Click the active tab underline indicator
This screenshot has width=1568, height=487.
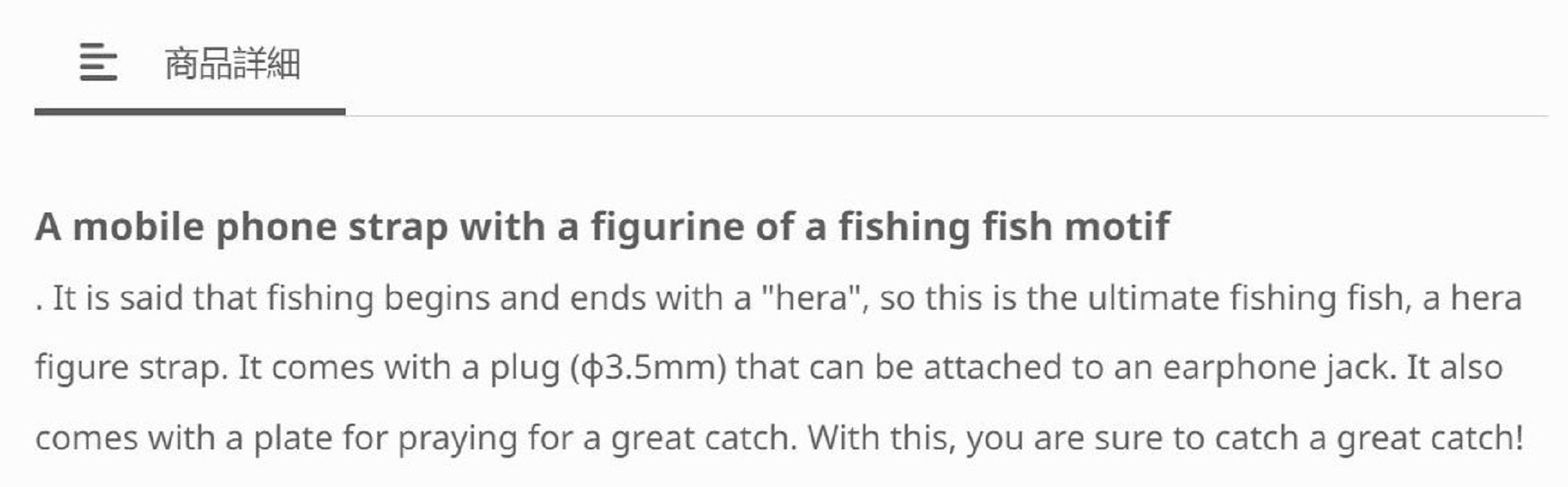pos(191,110)
